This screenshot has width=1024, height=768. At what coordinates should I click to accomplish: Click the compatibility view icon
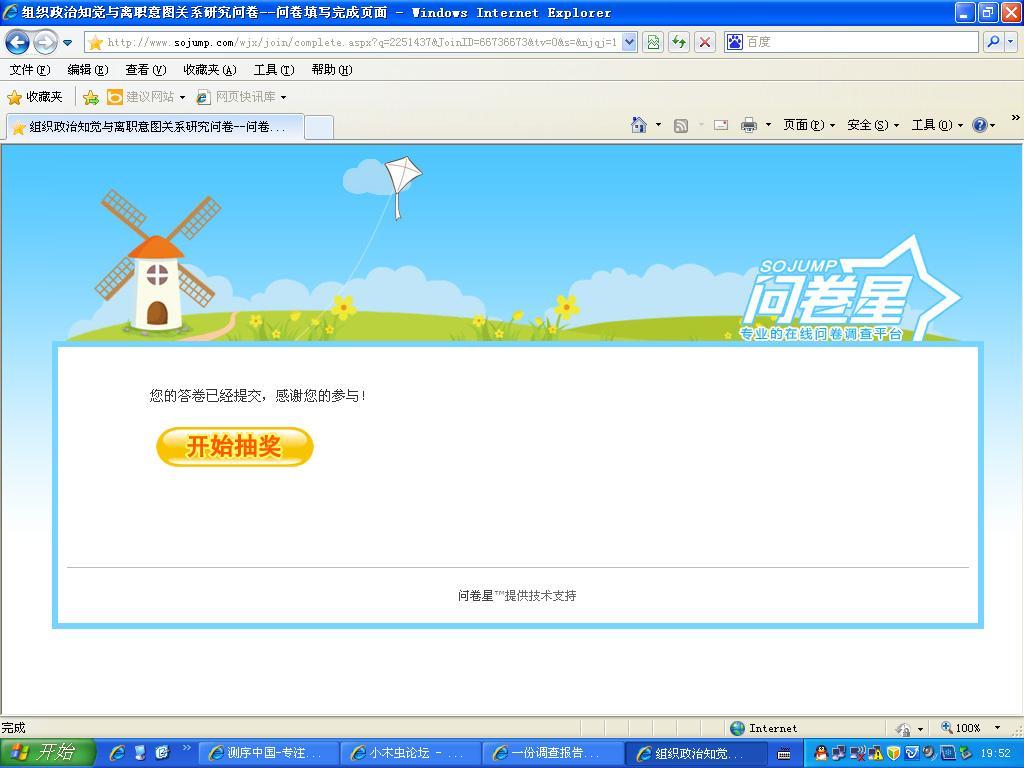[653, 42]
